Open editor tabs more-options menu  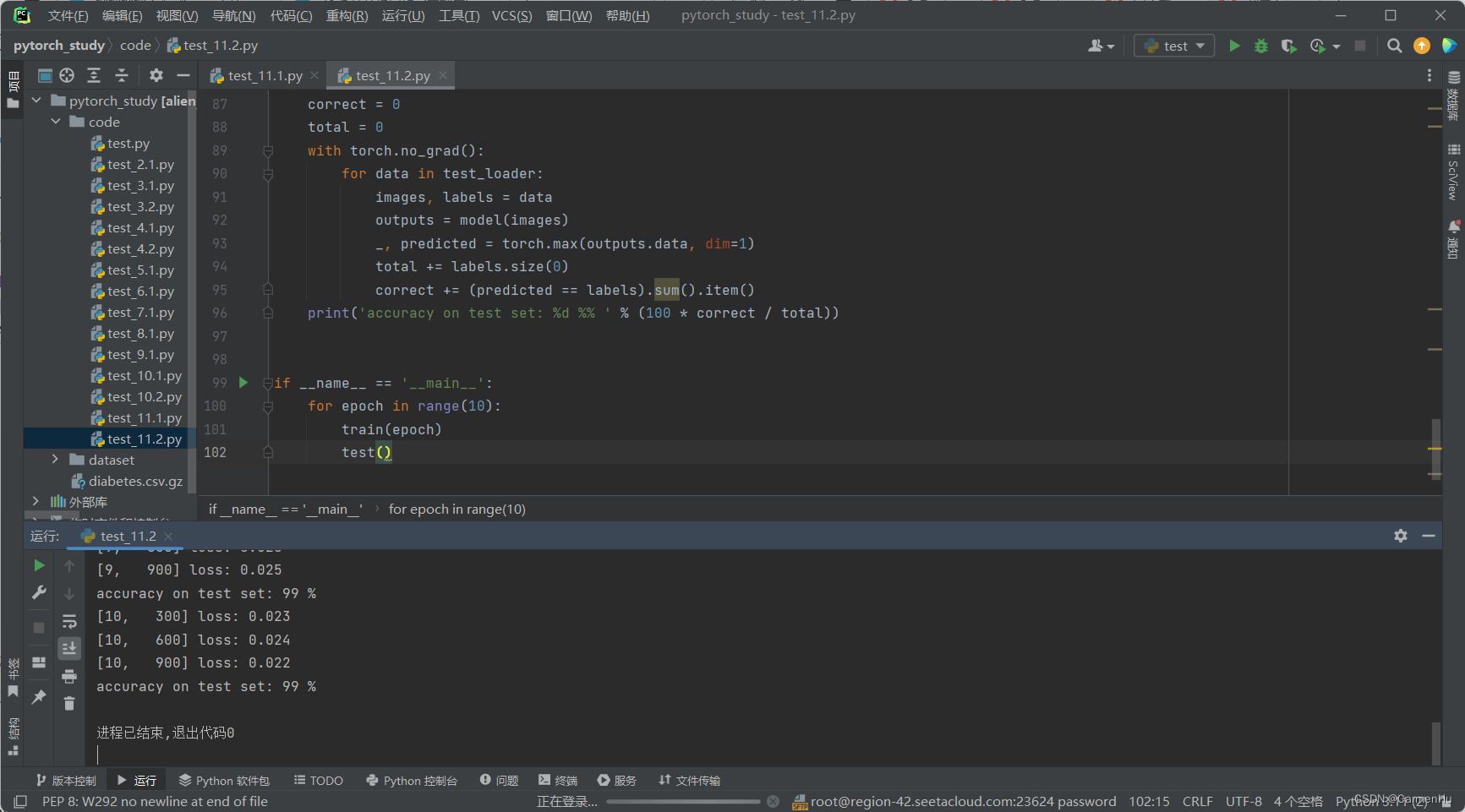(1429, 75)
